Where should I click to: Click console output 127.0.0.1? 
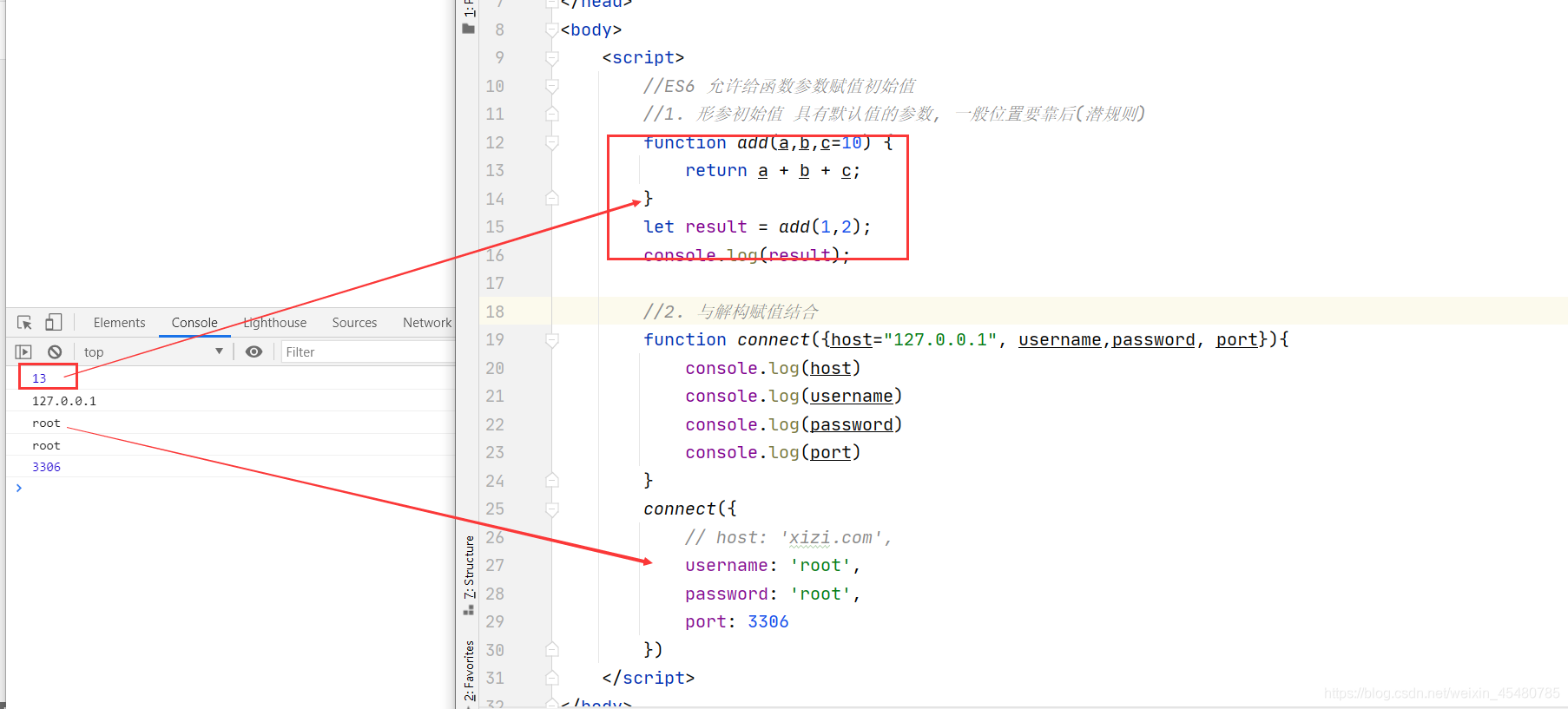[x=64, y=401]
